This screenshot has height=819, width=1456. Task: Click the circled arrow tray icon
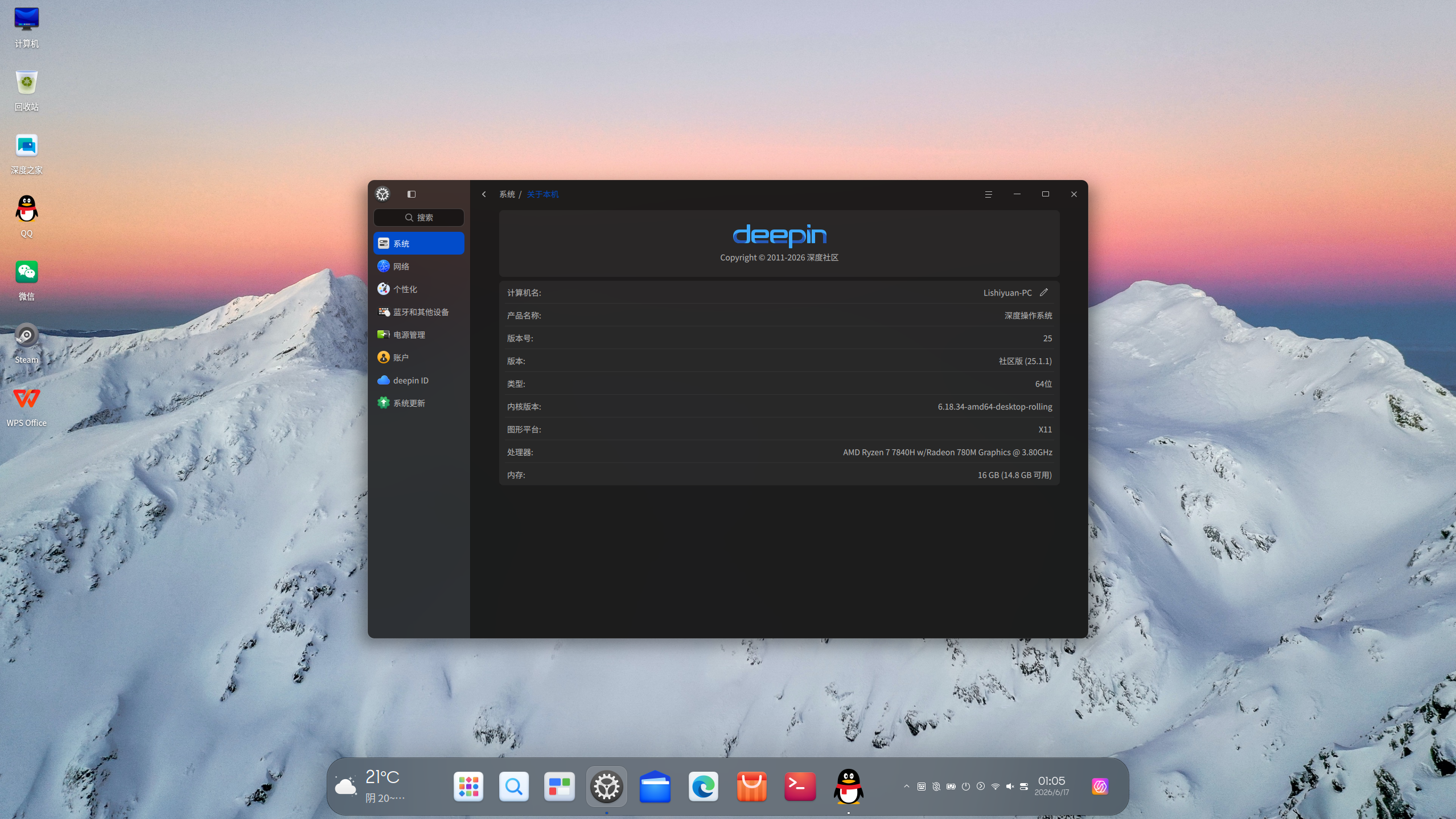(981, 787)
